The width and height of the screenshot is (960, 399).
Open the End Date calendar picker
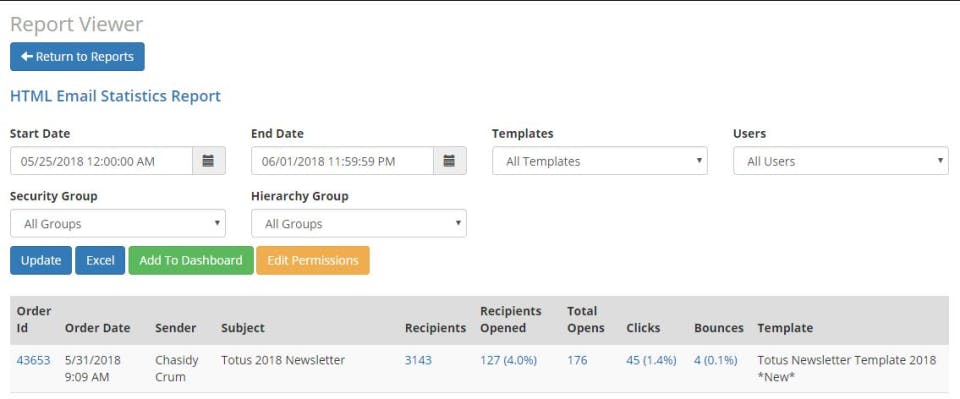tap(449, 161)
